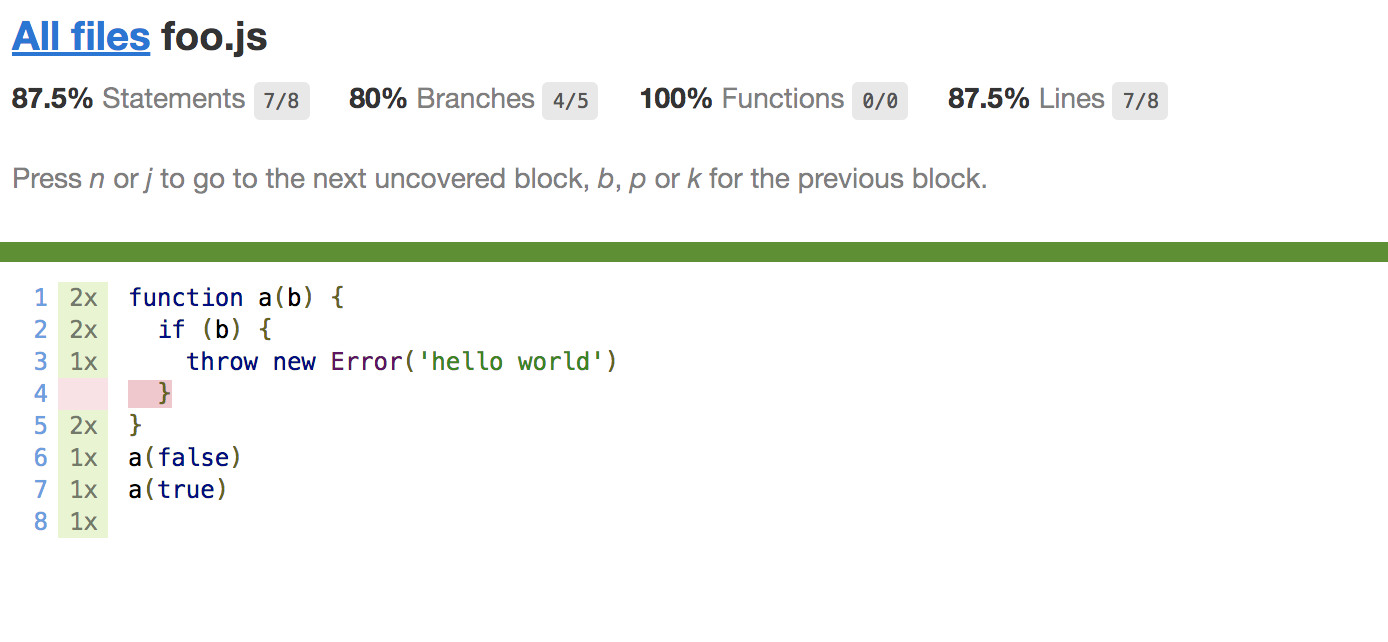The height and width of the screenshot is (642, 1388).
Task: Open the All files link
Action: 81,38
